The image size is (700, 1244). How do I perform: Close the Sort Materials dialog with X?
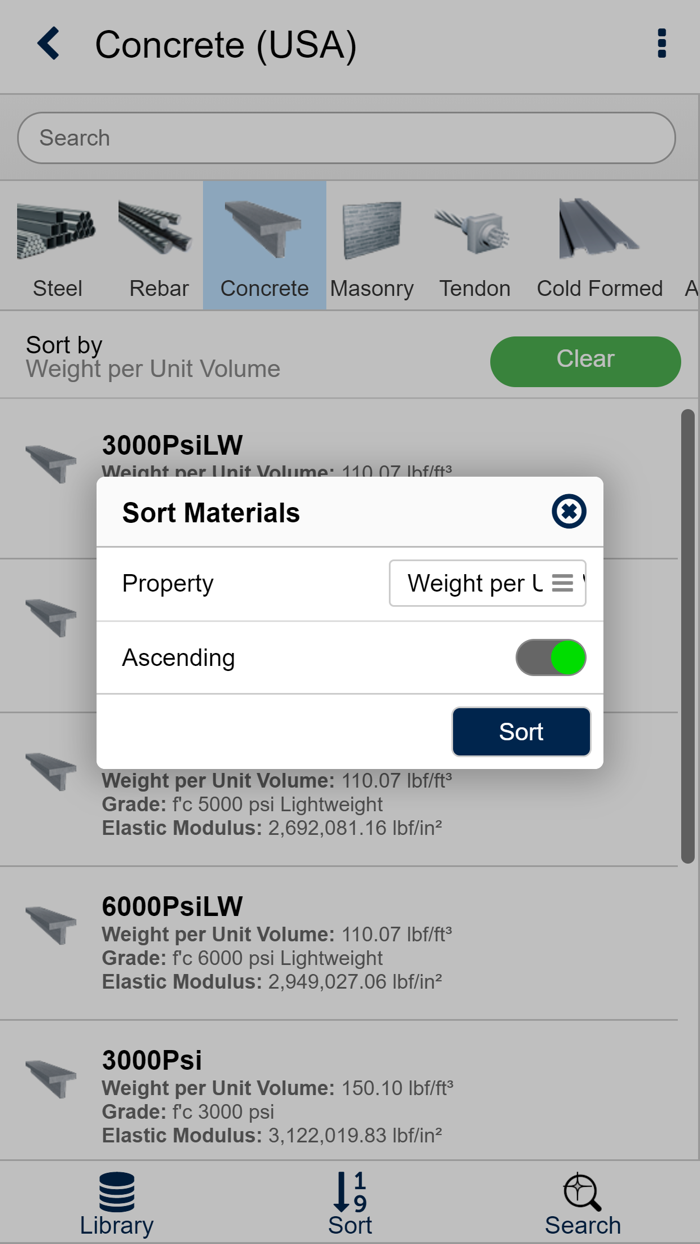click(x=568, y=511)
